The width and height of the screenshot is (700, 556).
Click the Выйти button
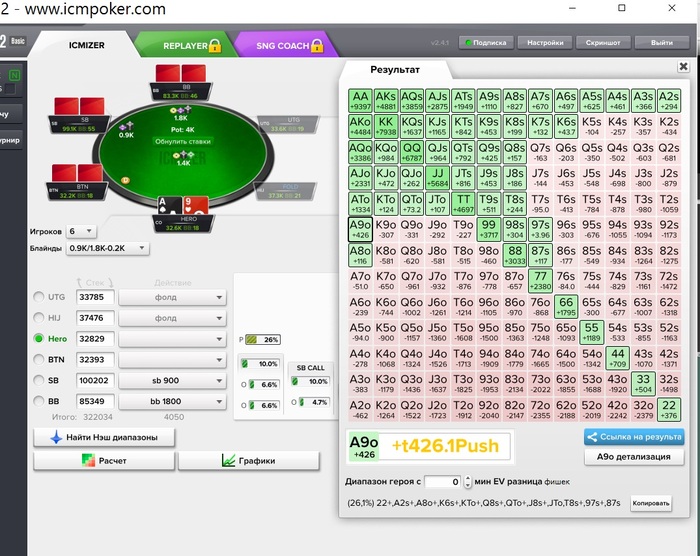tap(662, 43)
